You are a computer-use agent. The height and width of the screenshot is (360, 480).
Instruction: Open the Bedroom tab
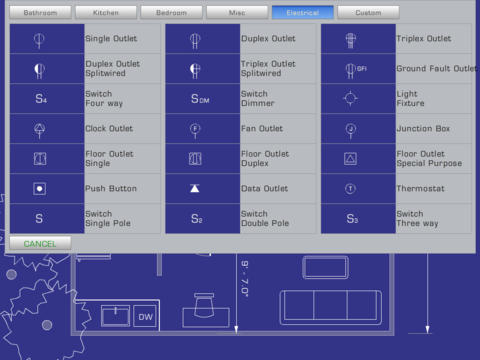[171, 12]
